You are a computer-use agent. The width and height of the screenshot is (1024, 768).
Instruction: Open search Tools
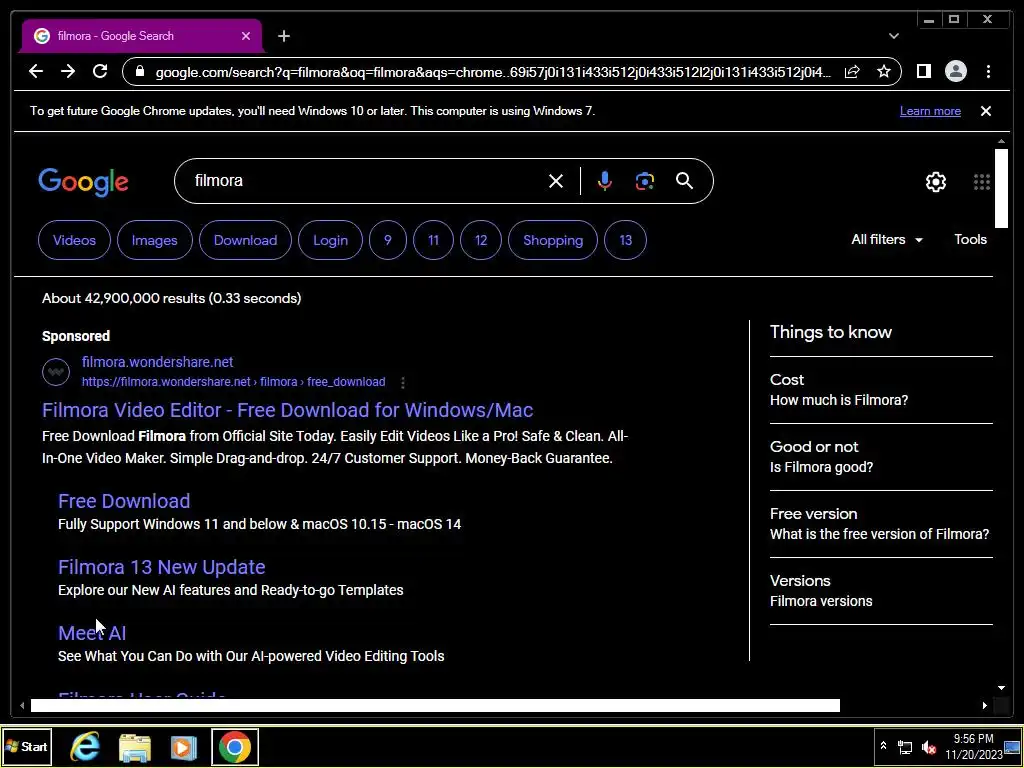(x=970, y=240)
